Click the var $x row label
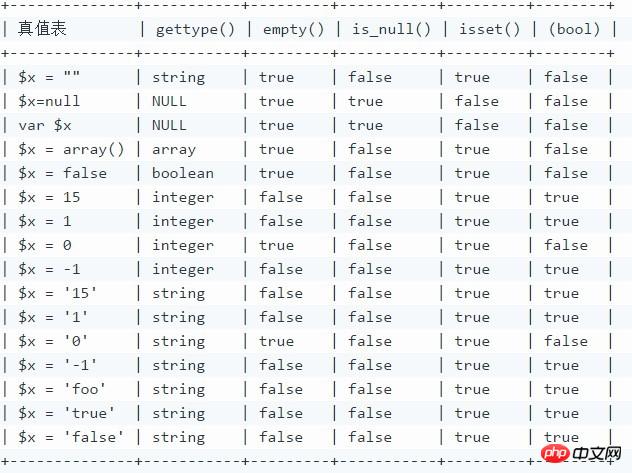632x473 pixels. pos(44,125)
